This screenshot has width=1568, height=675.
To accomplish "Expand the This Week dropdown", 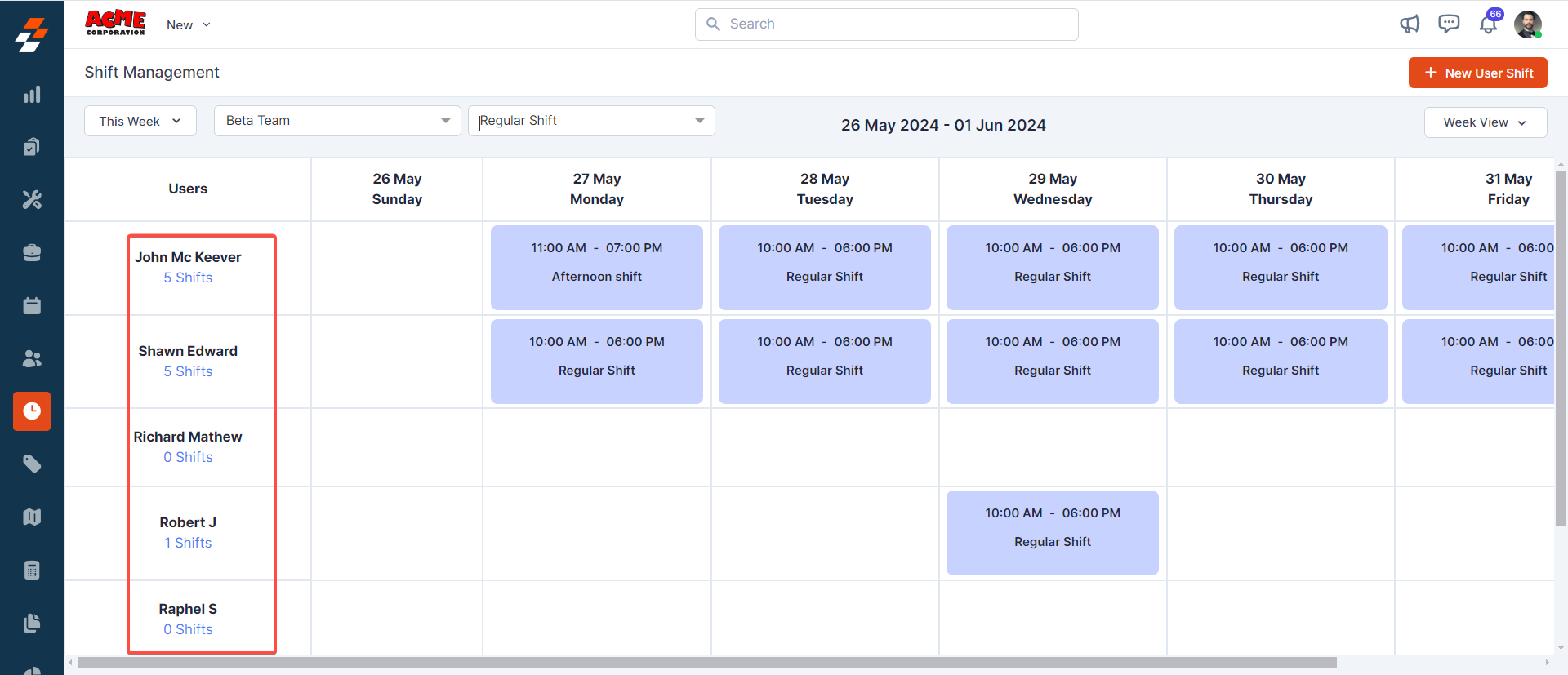I will point(140,121).
